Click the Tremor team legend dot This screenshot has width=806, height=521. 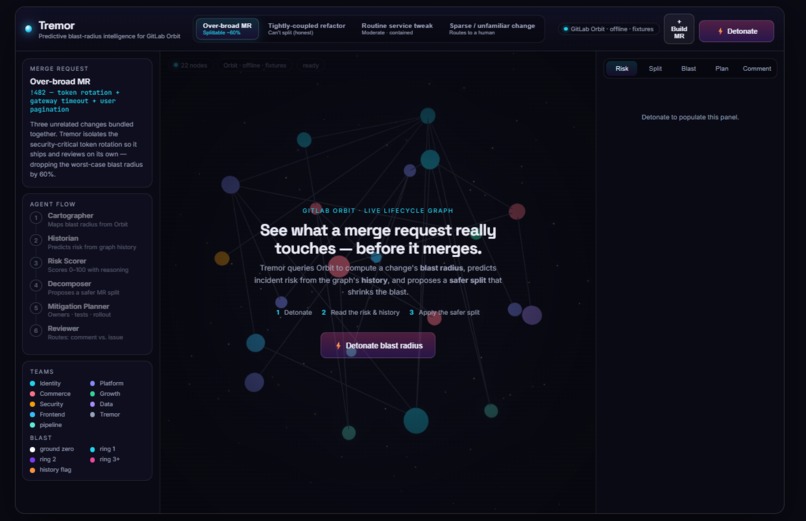(93, 415)
